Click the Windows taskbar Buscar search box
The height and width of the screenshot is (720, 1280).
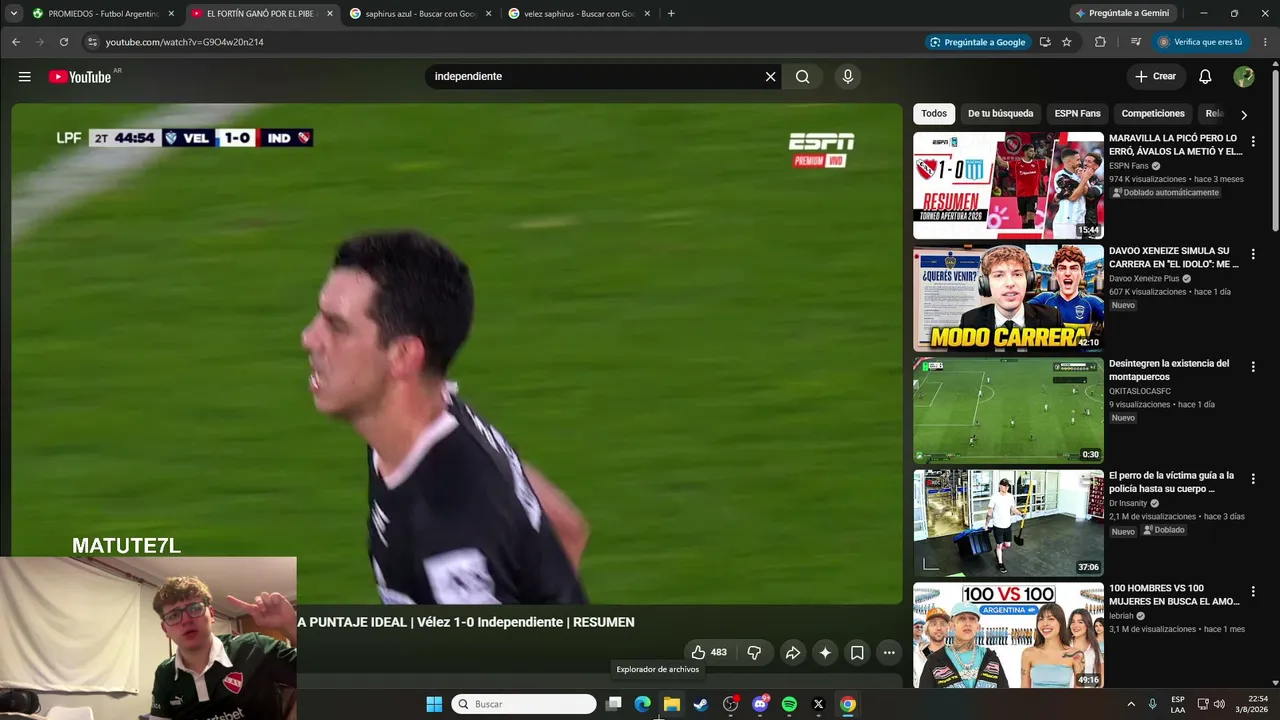click(524, 704)
